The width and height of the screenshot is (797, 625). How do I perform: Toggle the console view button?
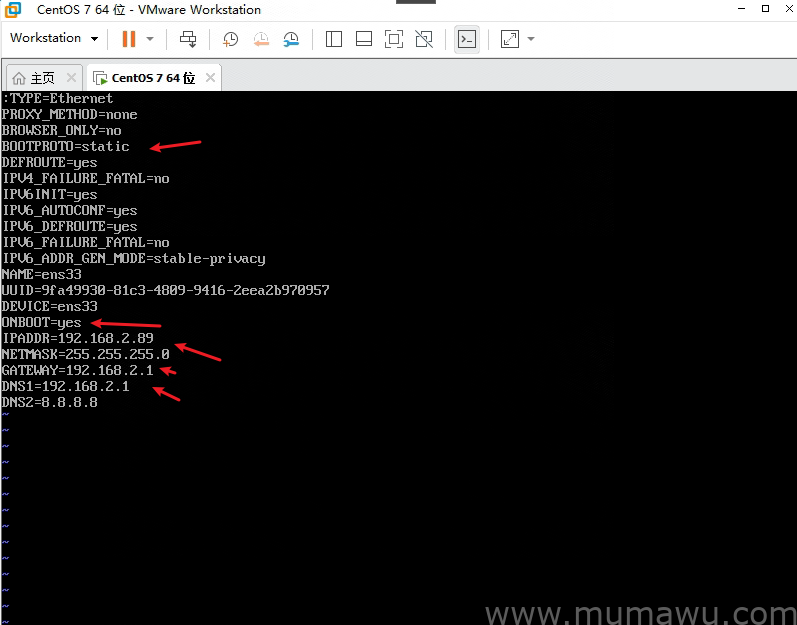coord(467,39)
